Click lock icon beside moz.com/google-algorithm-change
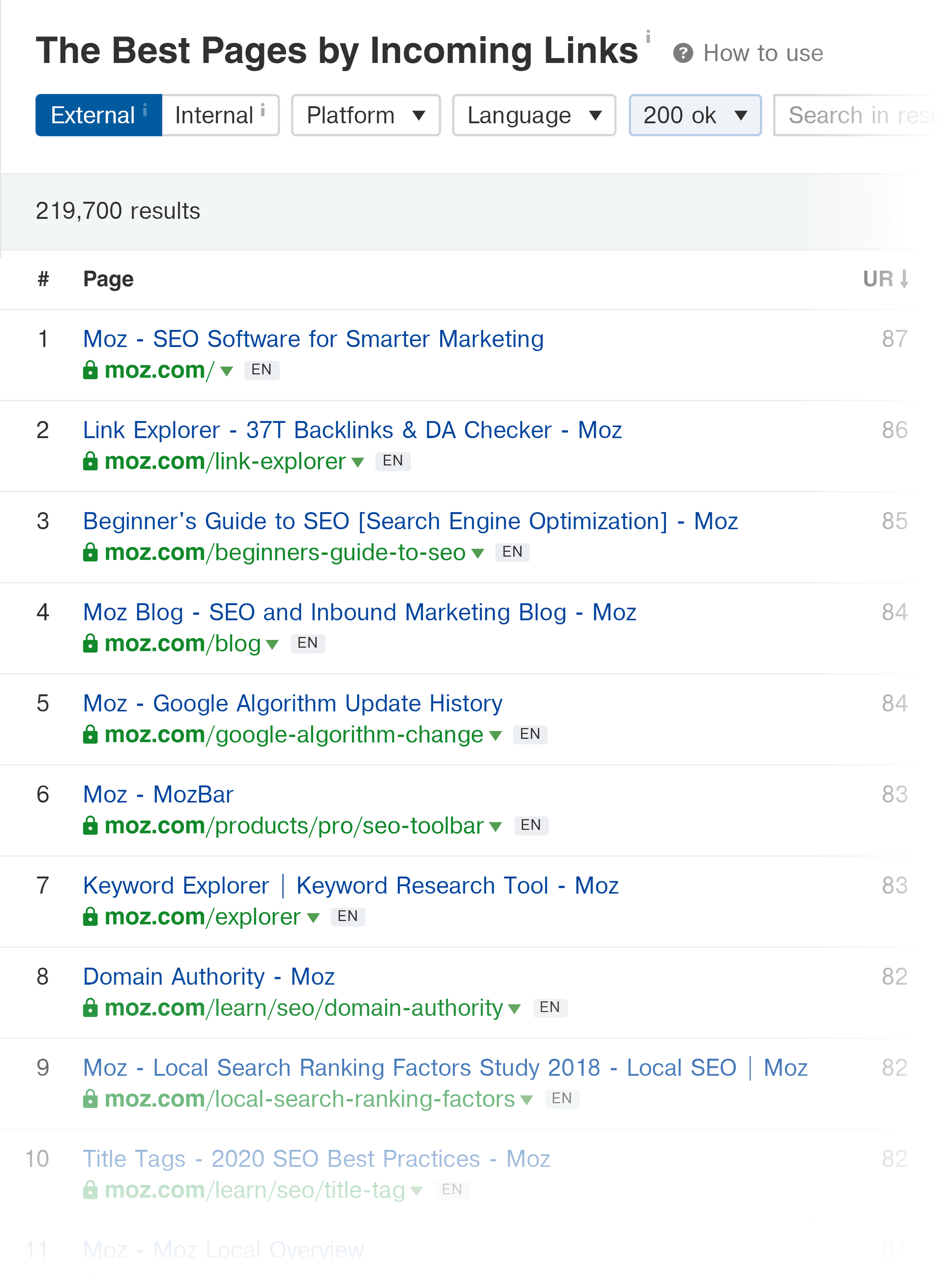This screenshot has width=951, height=1288. pyautogui.click(x=91, y=735)
